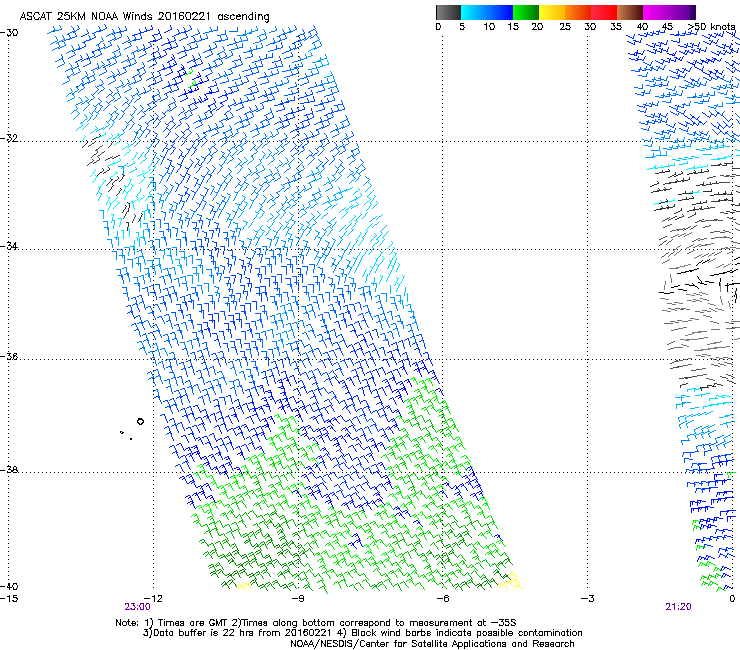This screenshot has height=650, width=740.
Task: Click the '5' label under the color bar
Action: [462, 26]
